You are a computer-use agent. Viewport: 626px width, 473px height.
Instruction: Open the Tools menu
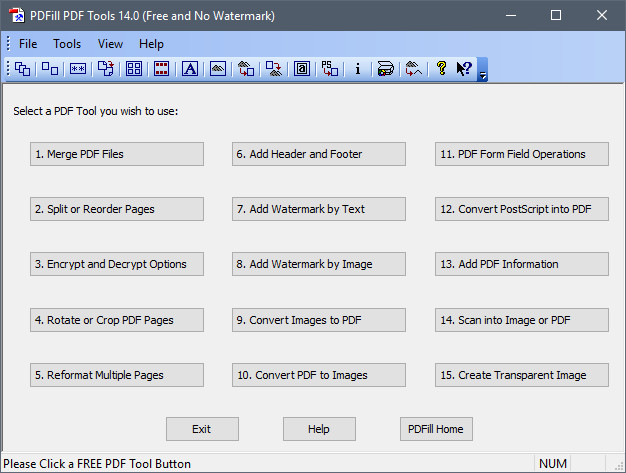tap(67, 44)
